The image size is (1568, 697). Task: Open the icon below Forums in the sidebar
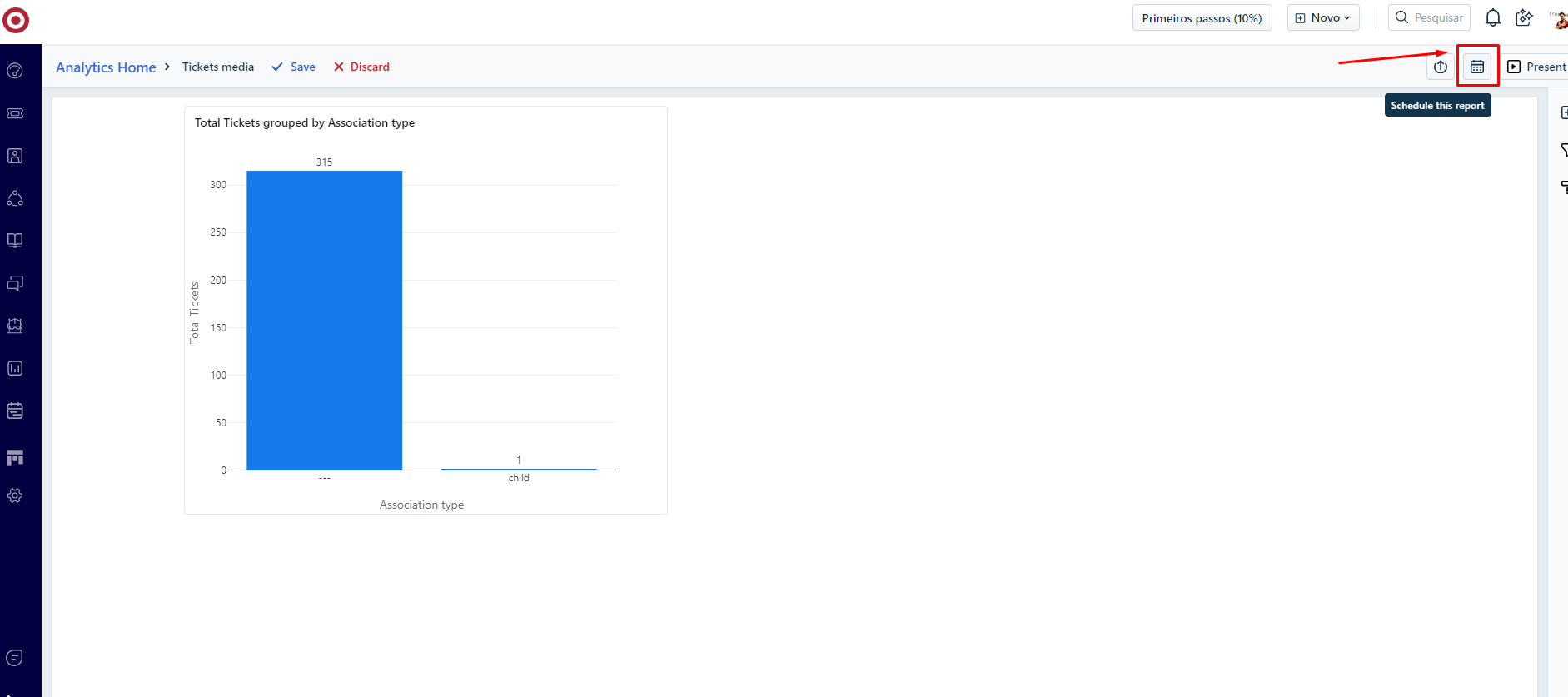pos(15,326)
